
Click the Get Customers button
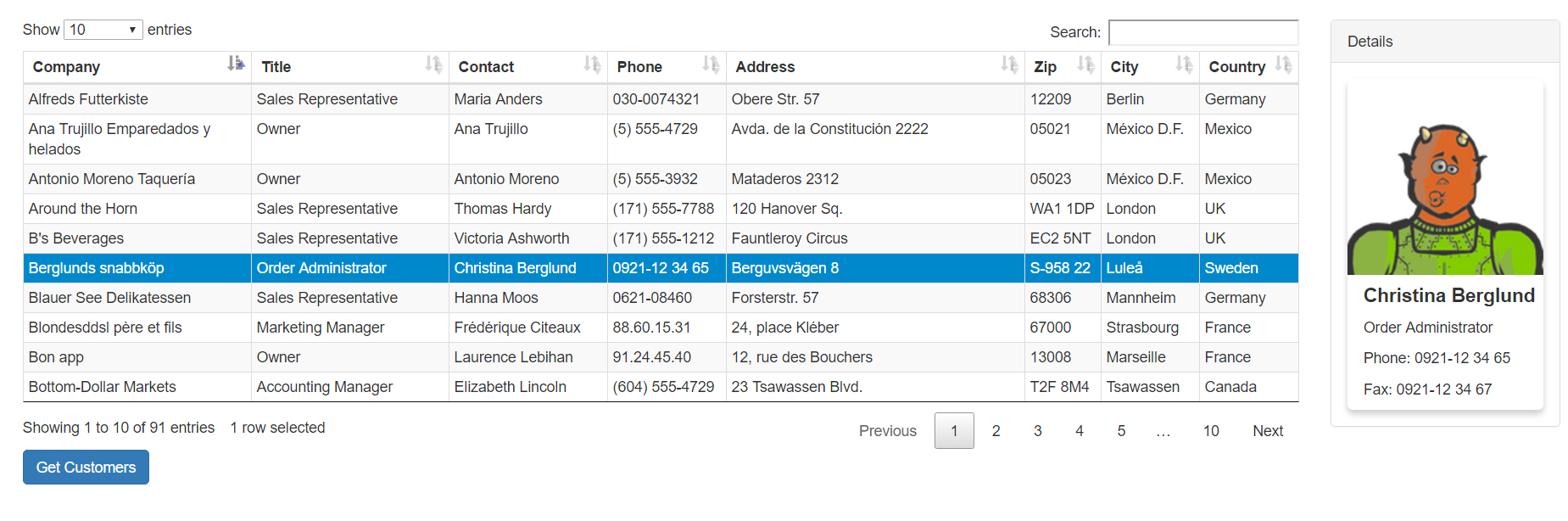(x=86, y=468)
